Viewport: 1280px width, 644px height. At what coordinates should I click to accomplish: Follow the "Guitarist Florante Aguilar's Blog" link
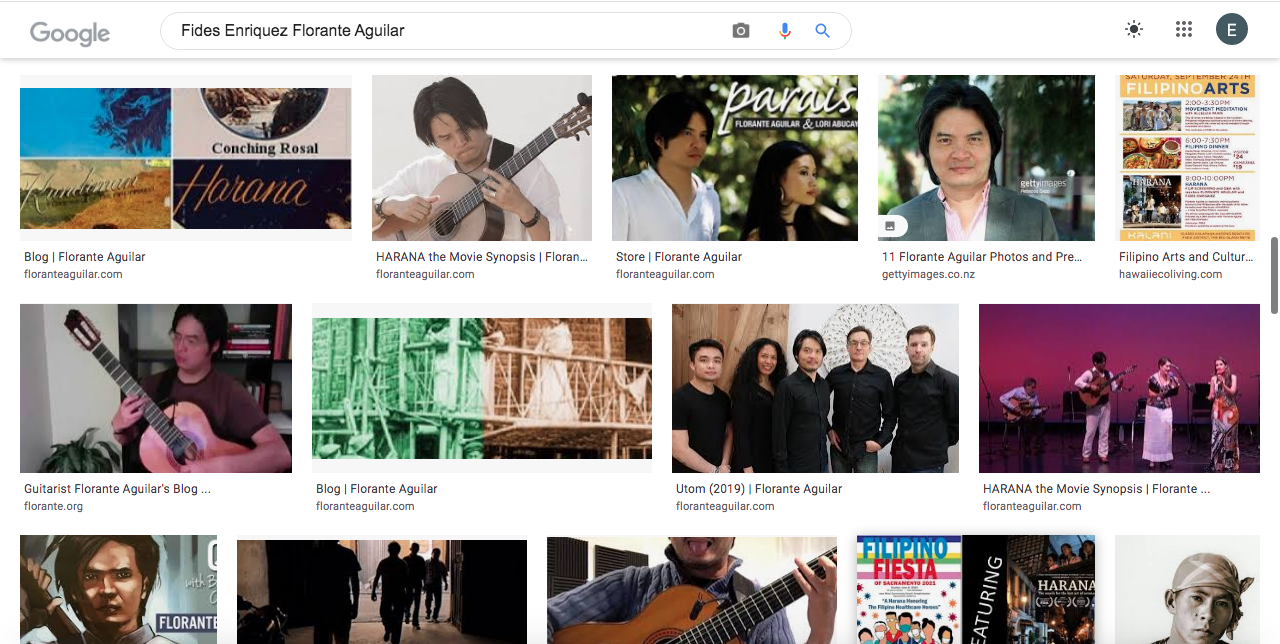pos(118,489)
